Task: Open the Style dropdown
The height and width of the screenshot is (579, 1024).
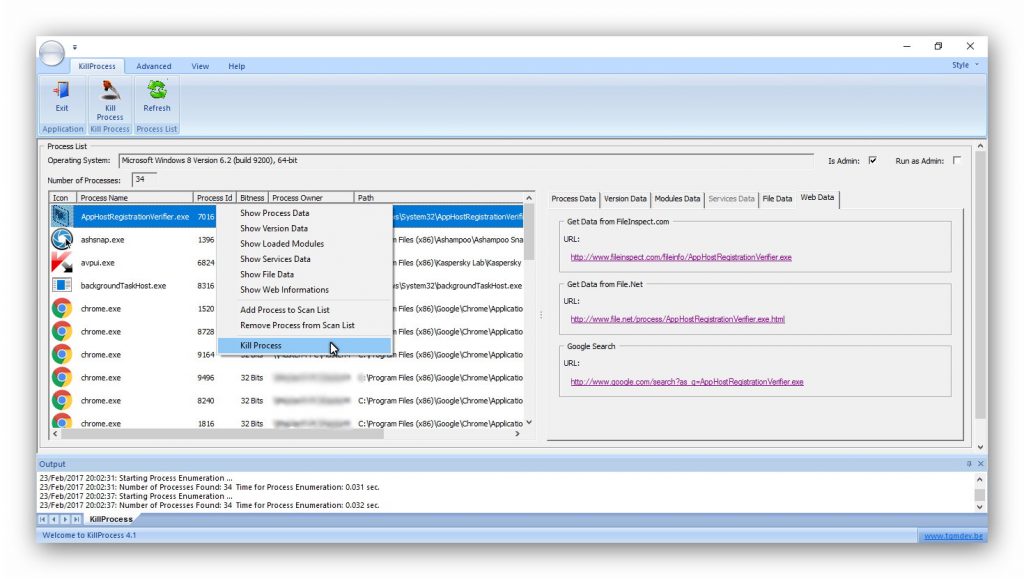Action: tap(965, 65)
